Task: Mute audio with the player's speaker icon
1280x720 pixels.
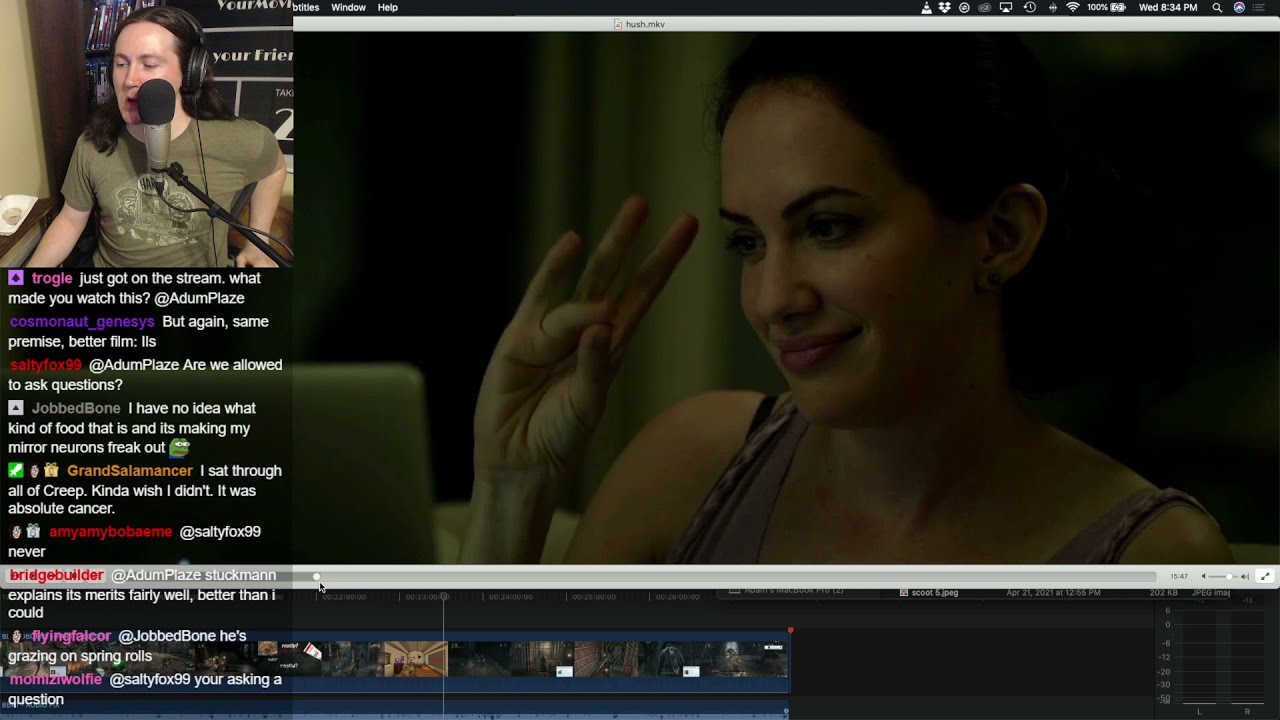Action: pyautogui.click(x=1203, y=577)
